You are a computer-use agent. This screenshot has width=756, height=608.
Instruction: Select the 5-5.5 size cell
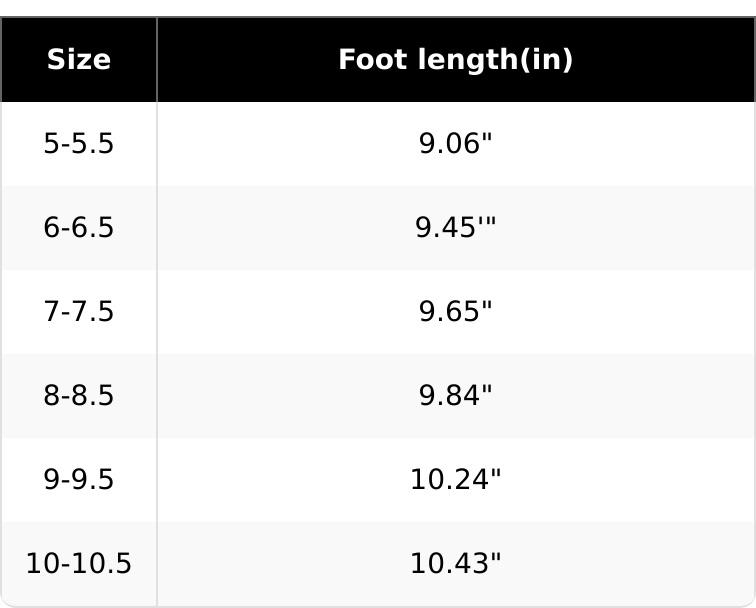[x=79, y=144]
